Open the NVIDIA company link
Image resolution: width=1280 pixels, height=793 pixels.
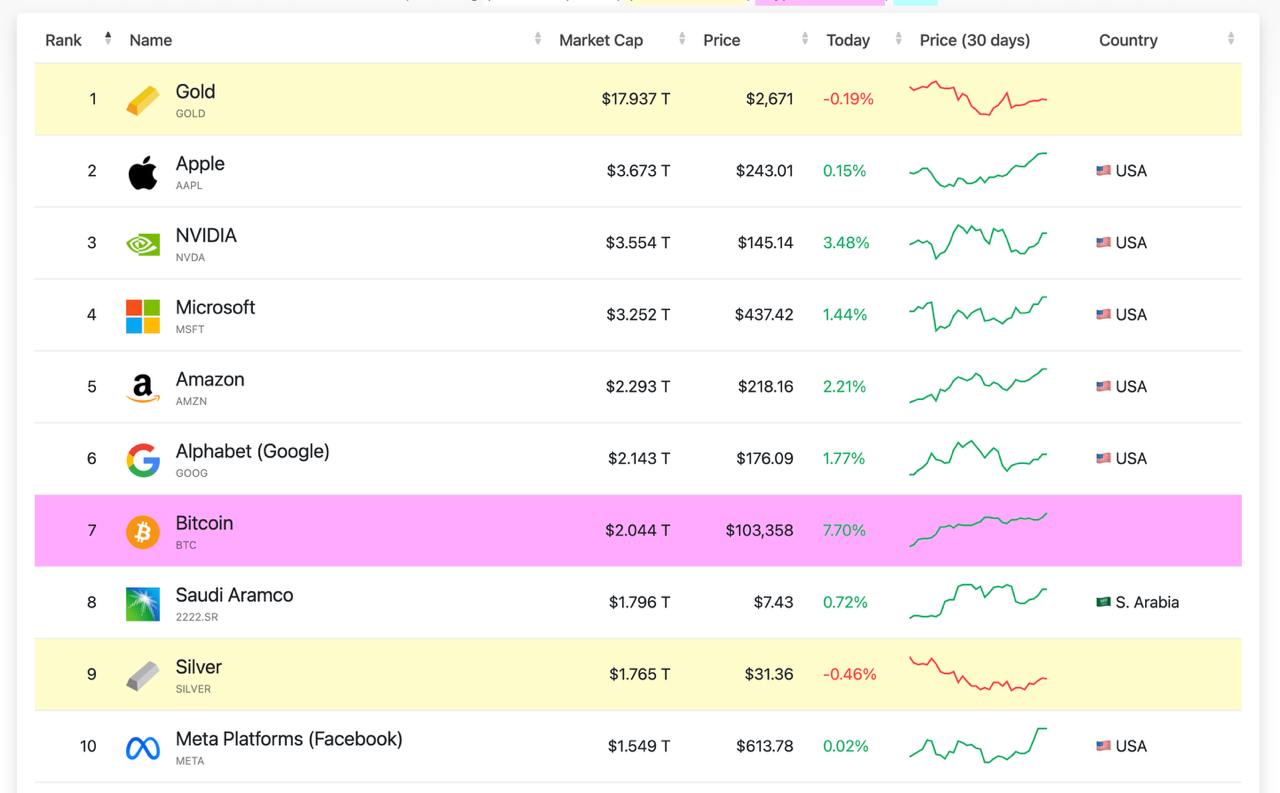pyautogui.click(x=206, y=235)
